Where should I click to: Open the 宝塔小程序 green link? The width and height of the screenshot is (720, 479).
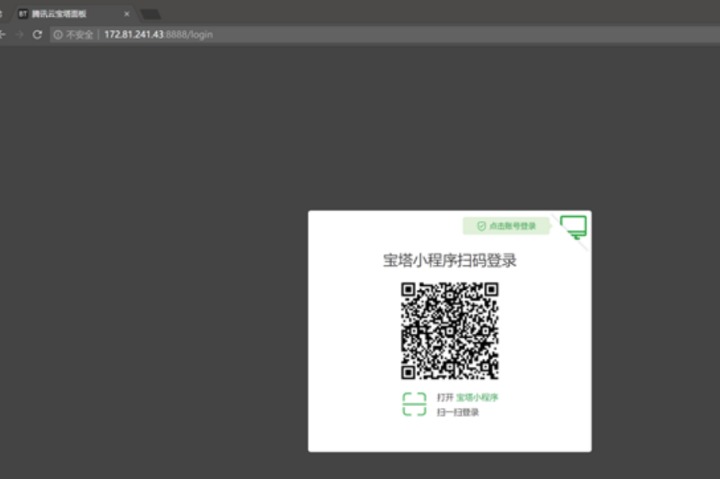coord(477,397)
